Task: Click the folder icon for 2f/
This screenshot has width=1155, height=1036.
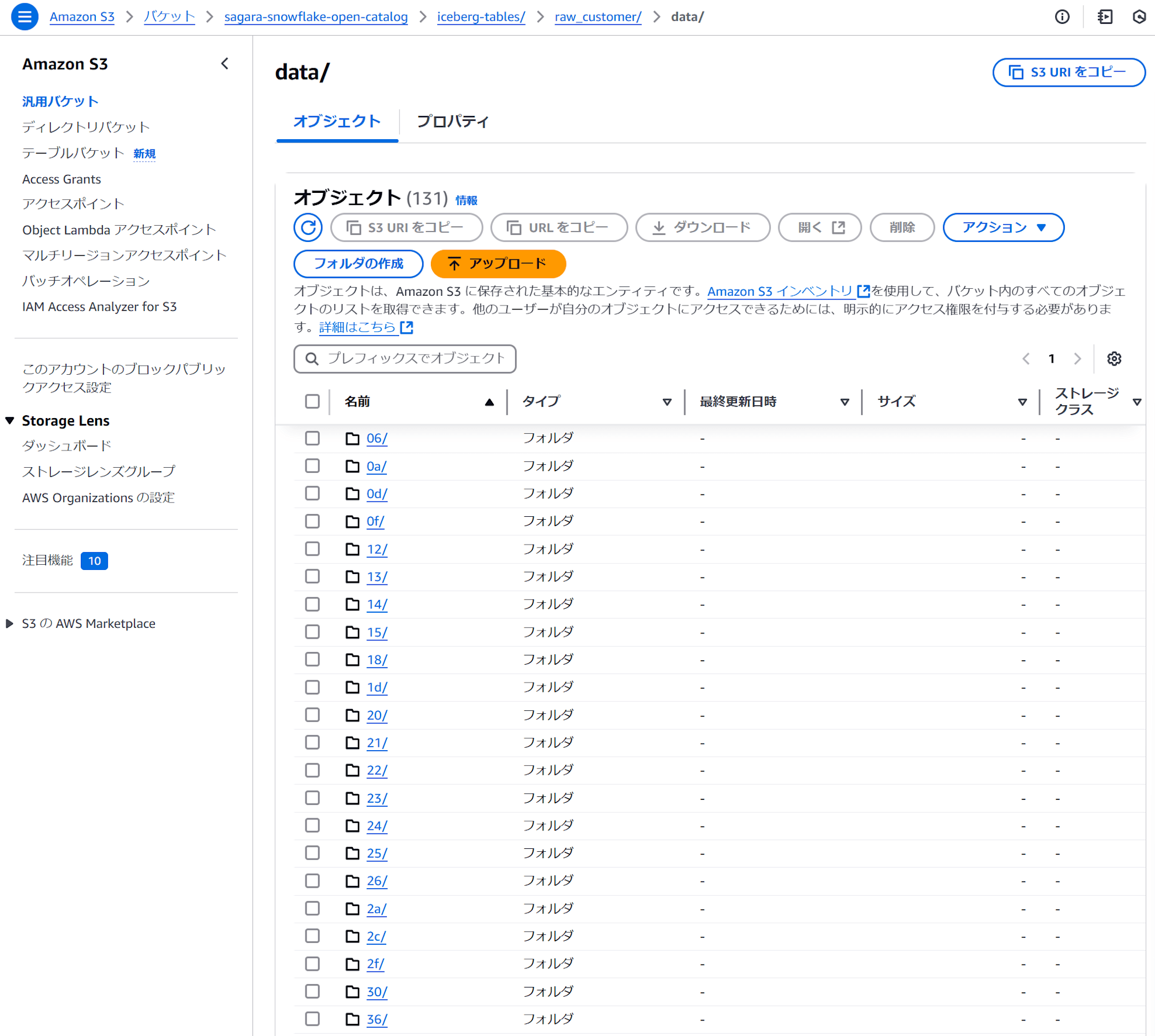Action: click(352, 964)
